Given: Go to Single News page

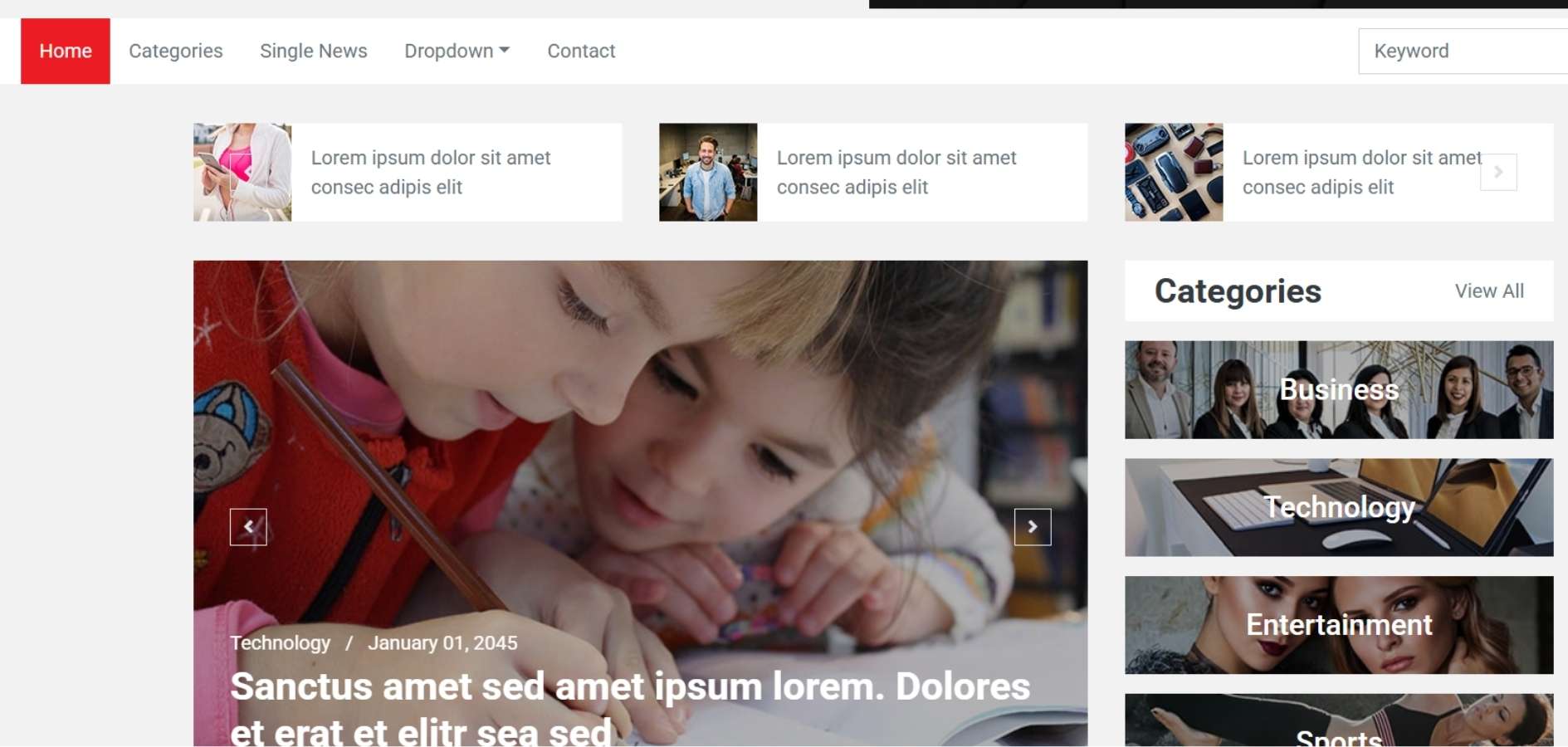Looking at the screenshot, I should point(314,51).
